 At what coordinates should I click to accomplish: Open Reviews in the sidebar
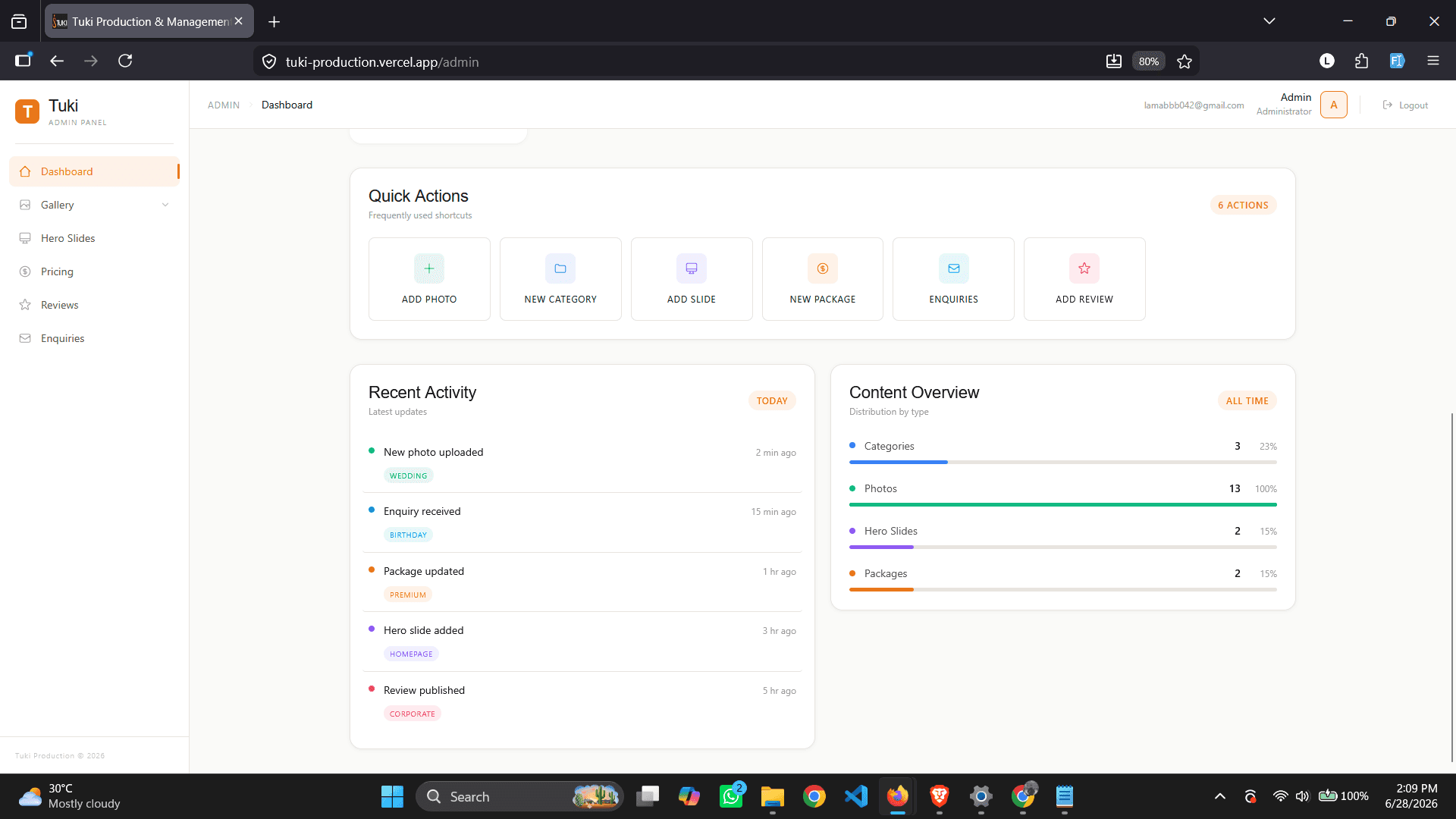(x=94, y=305)
